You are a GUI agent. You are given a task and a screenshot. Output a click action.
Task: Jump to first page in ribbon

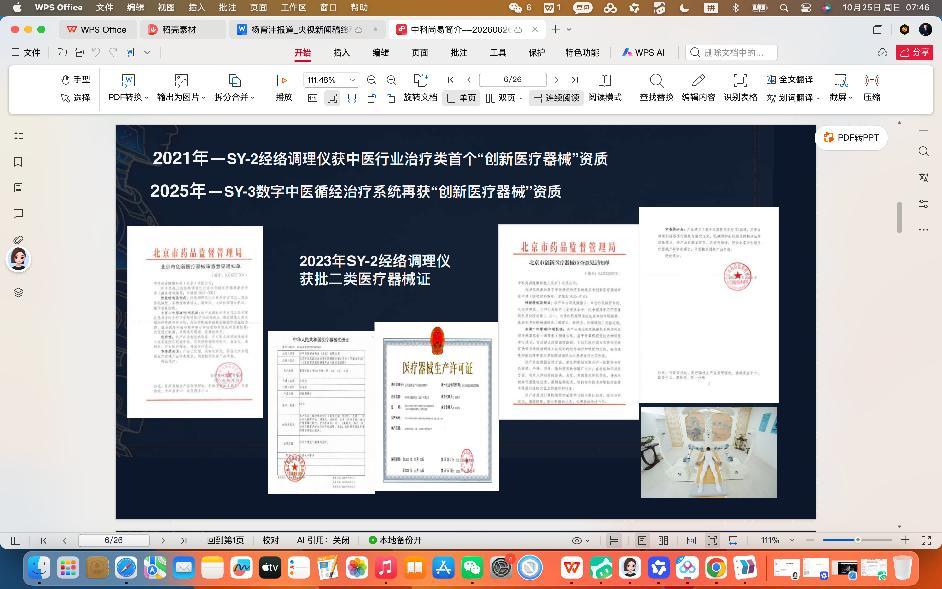[x=451, y=79]
